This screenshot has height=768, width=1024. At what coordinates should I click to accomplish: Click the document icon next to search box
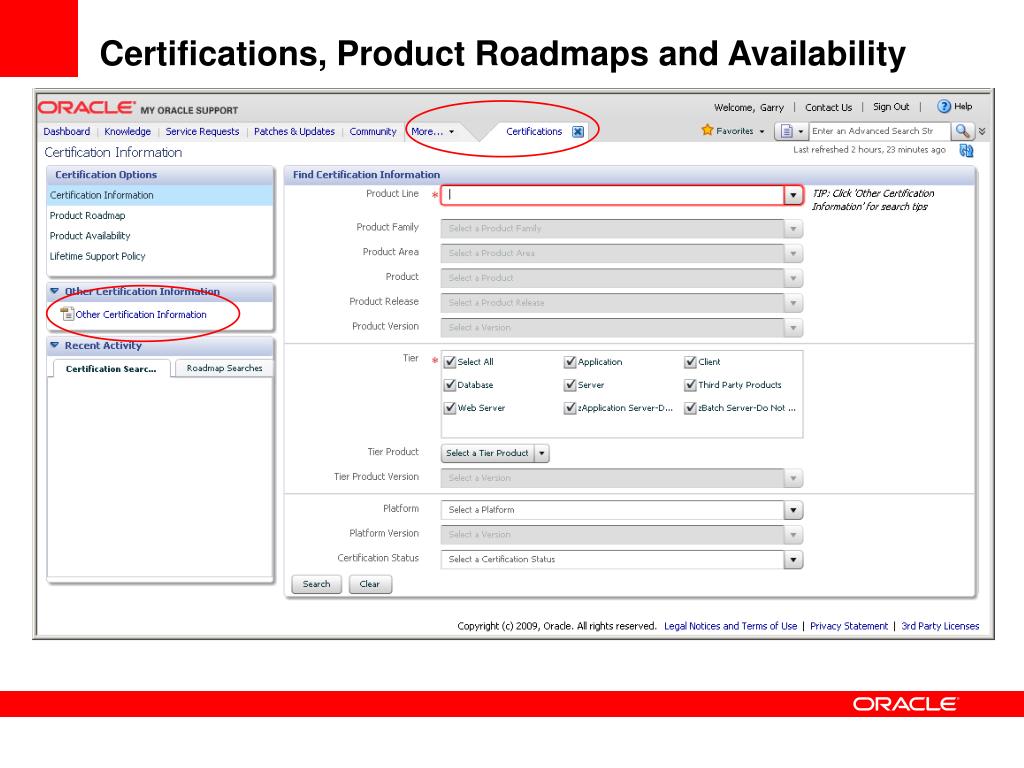787,131
